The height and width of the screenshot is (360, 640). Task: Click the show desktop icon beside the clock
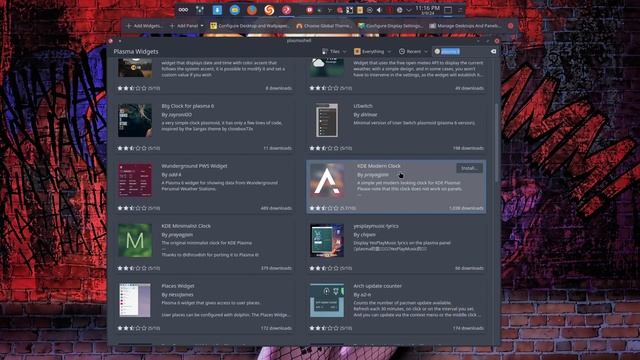click(448, 10)
